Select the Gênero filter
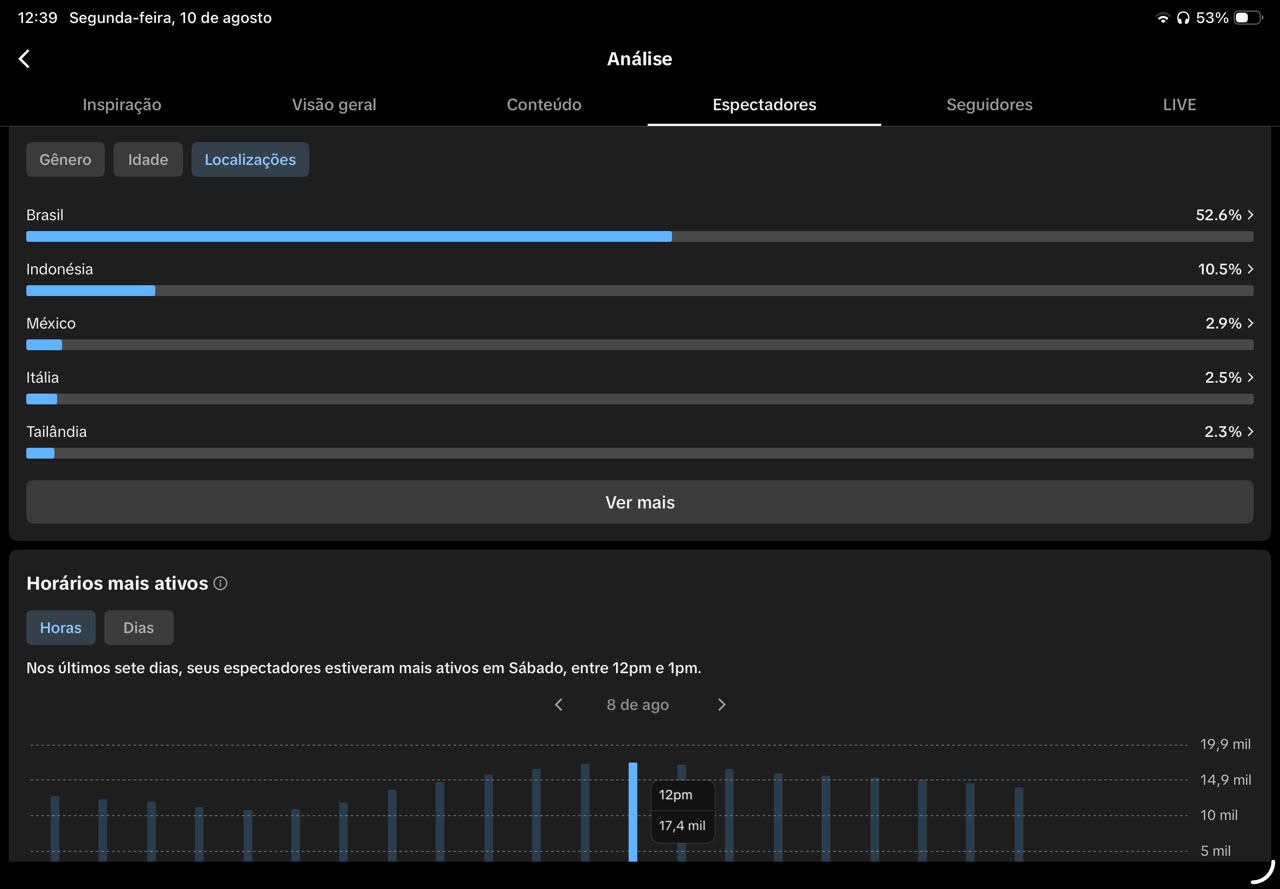The image size is (1280, 889). (65, 160)
